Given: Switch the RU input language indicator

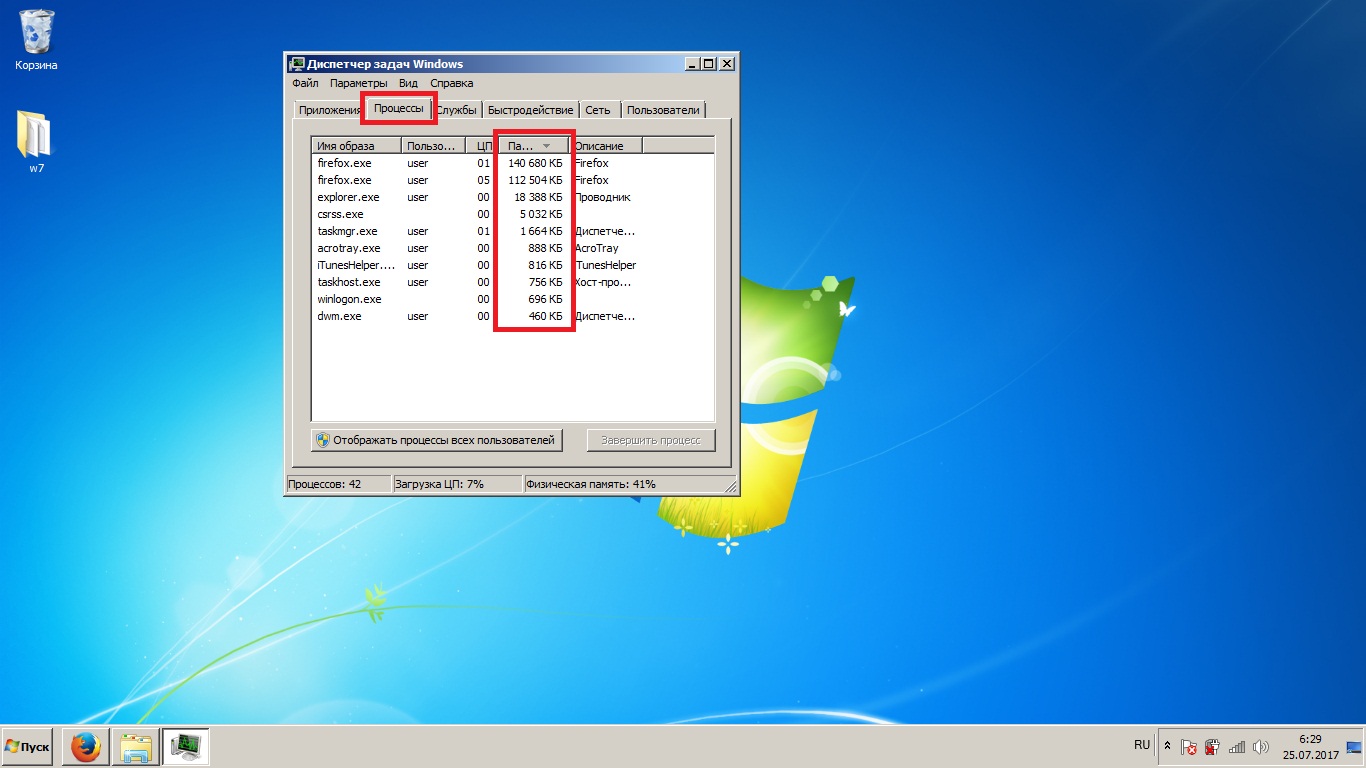Looking at the screenshot, I should point(1142,746).
